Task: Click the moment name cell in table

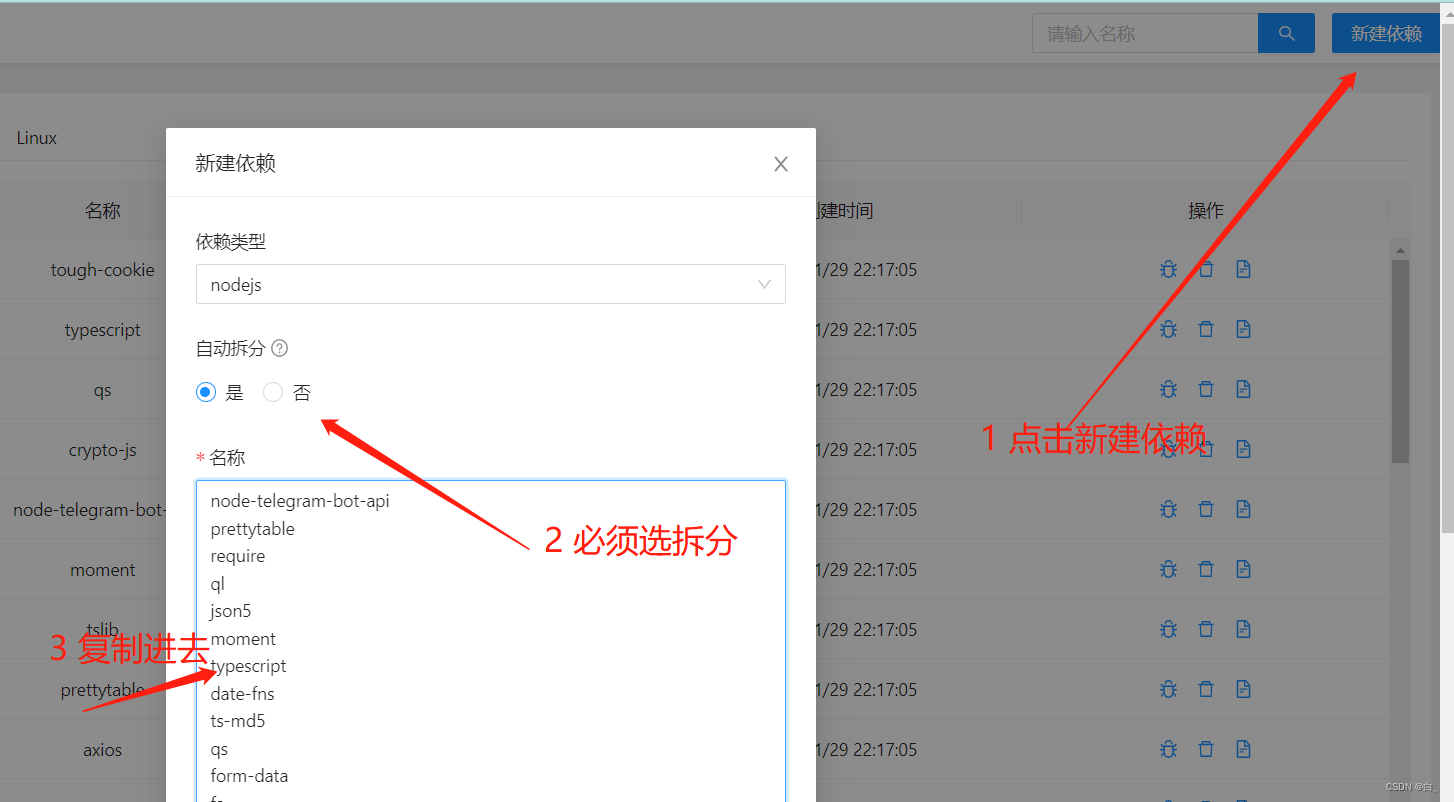Action: click(103, 570)
